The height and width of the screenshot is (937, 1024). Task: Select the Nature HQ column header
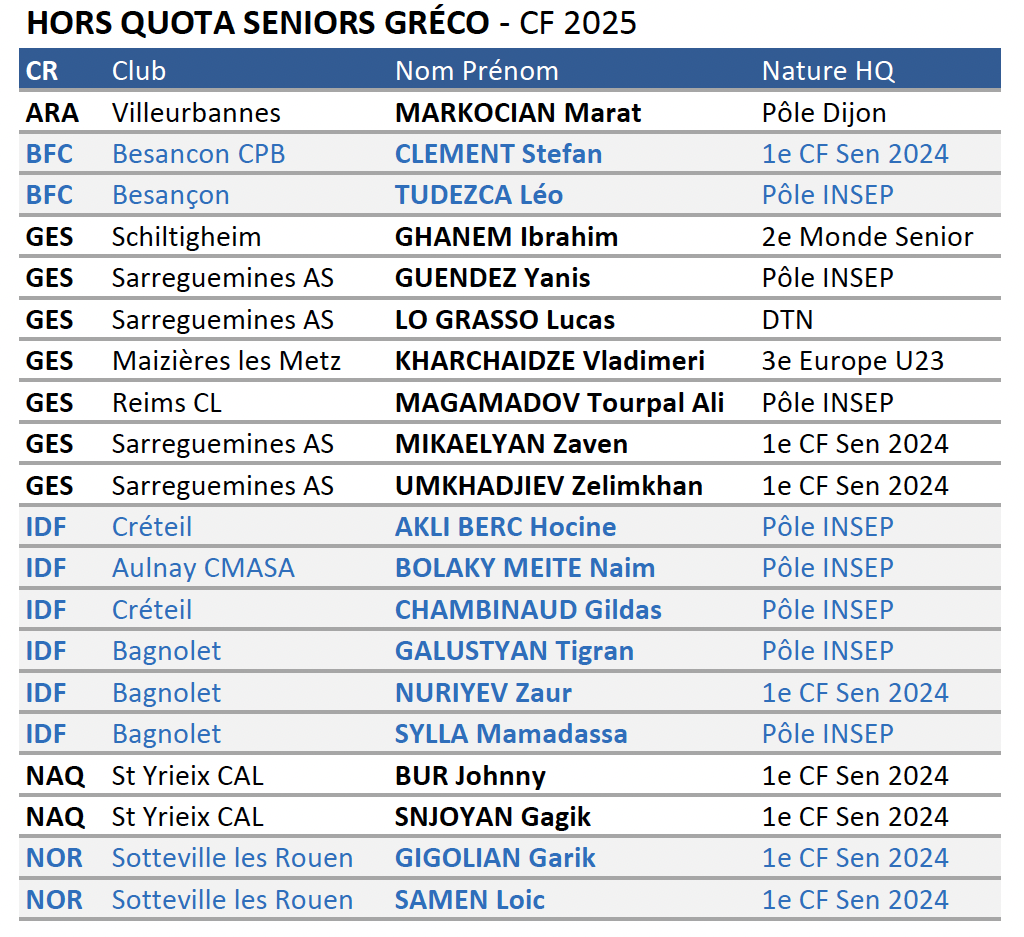(828, 71)
